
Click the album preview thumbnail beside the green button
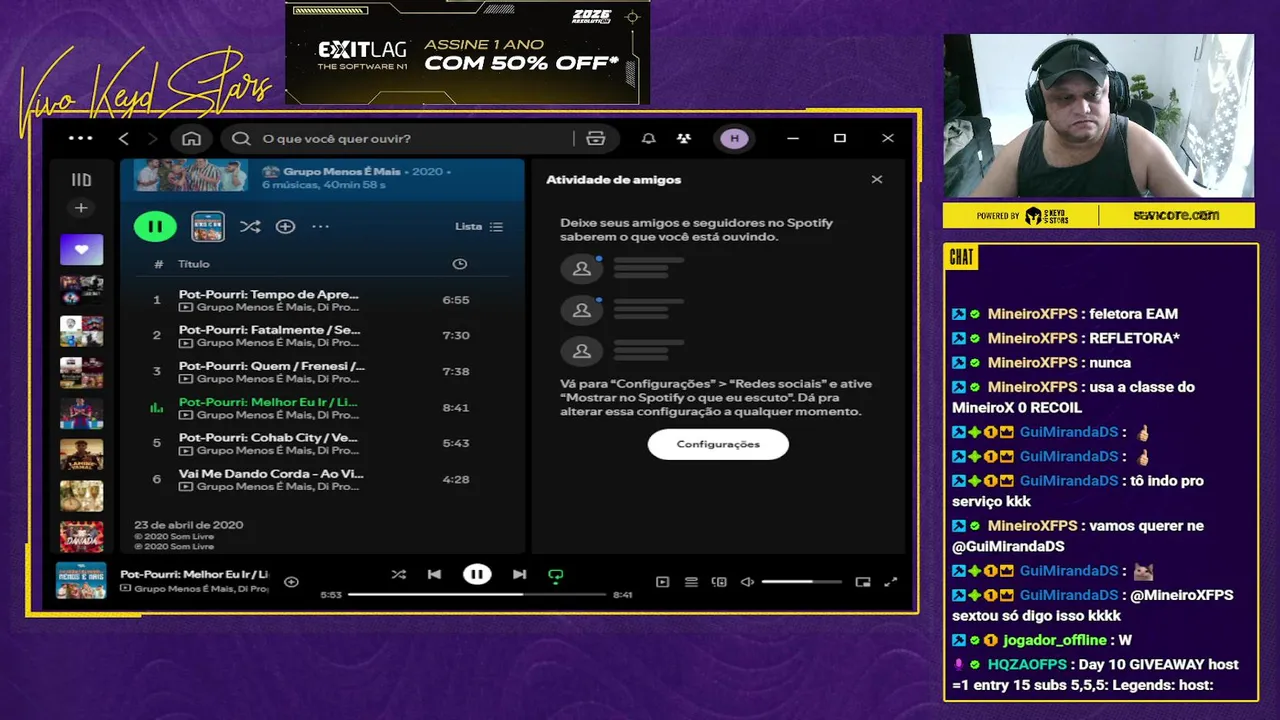208,227
